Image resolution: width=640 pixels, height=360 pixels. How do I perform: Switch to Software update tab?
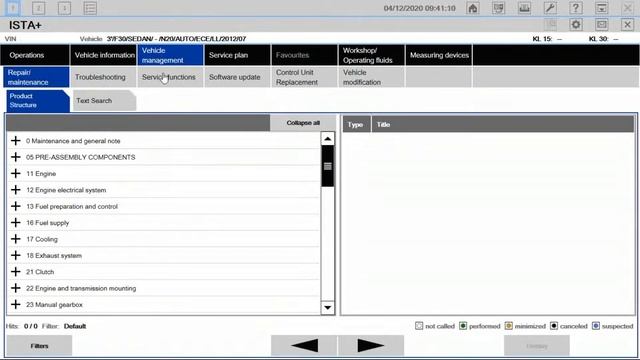click(237, 77)
